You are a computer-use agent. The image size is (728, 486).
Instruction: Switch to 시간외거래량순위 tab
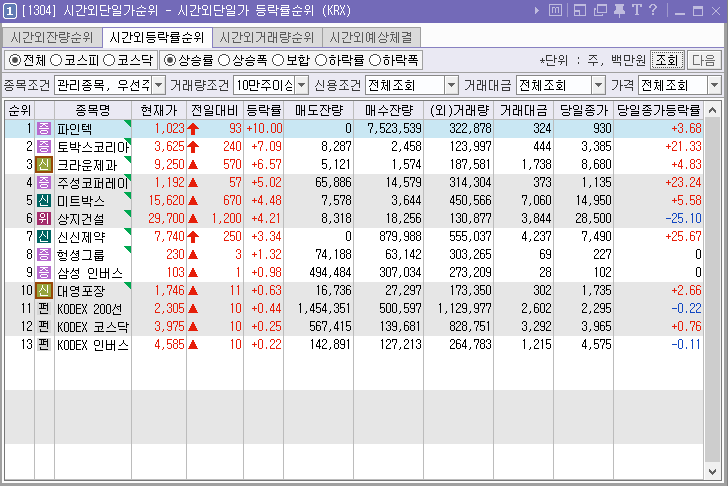coord(267,37)
